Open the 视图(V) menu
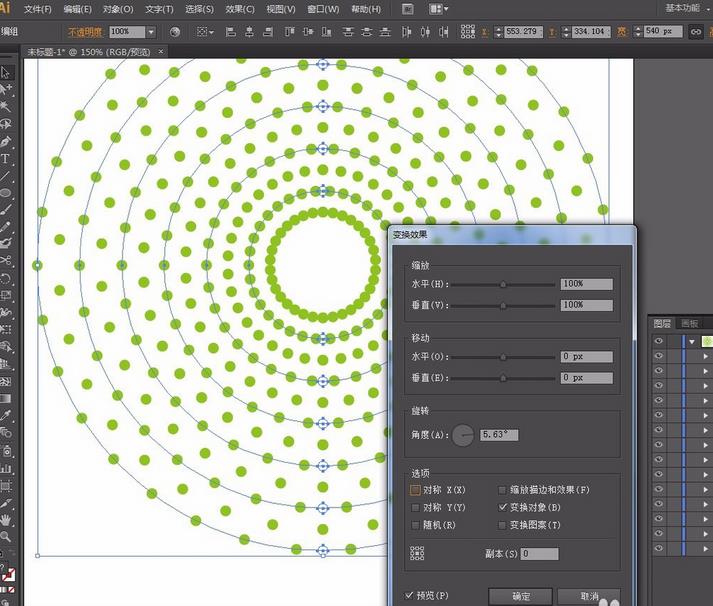The width and height of the screenshot is (713, 606). [281, 9]
